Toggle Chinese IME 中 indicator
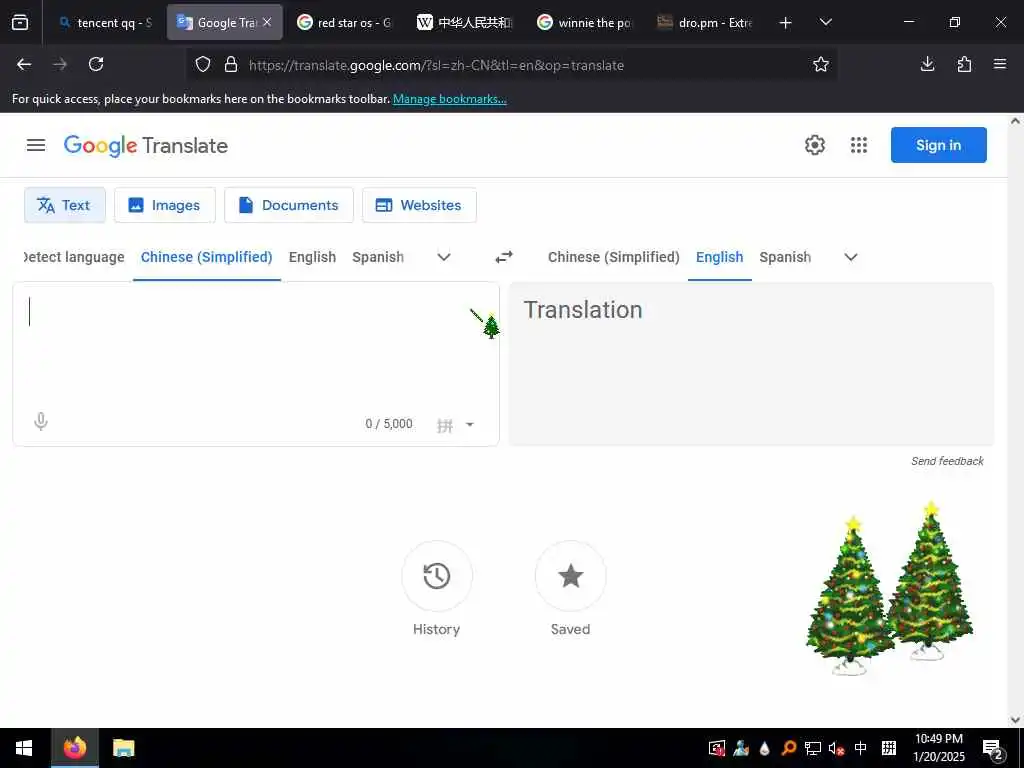 tap(861, 748)
